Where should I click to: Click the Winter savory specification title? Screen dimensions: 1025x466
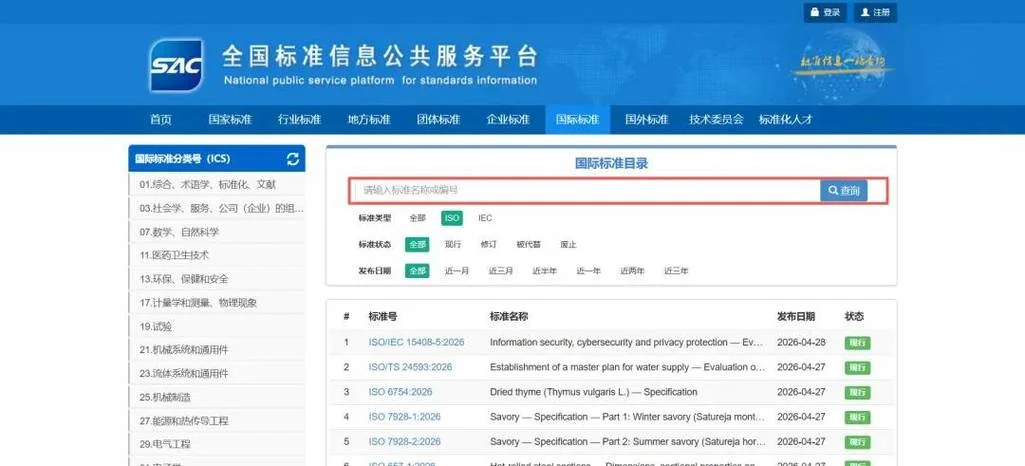[x=628, y=416]
